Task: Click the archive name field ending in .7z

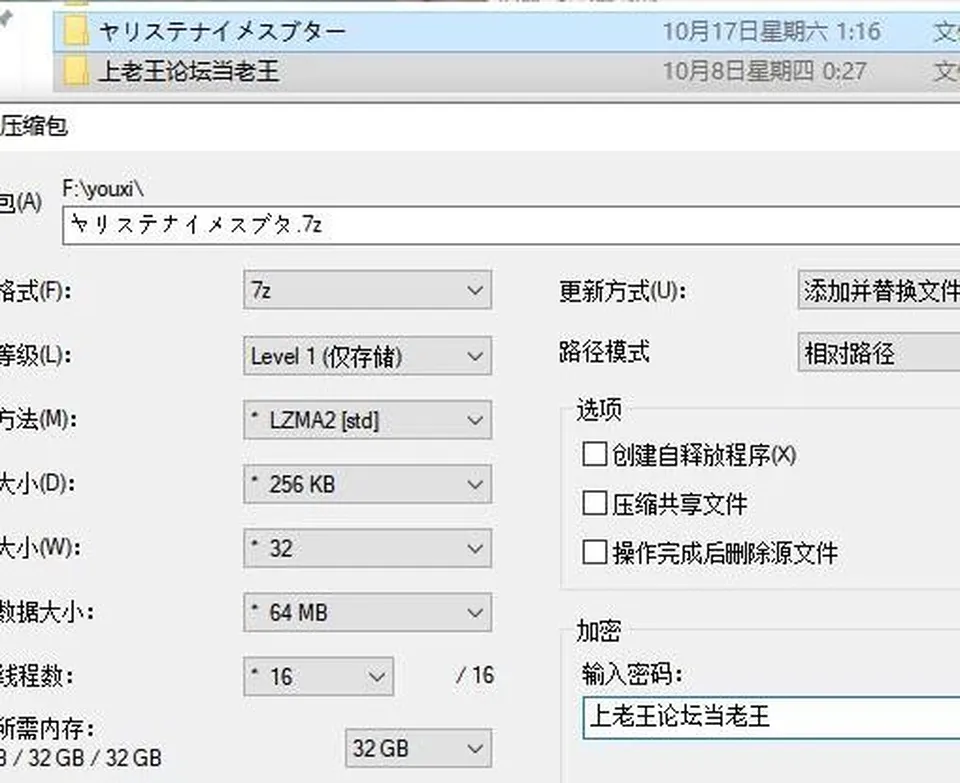Action: tap(511, 225)
